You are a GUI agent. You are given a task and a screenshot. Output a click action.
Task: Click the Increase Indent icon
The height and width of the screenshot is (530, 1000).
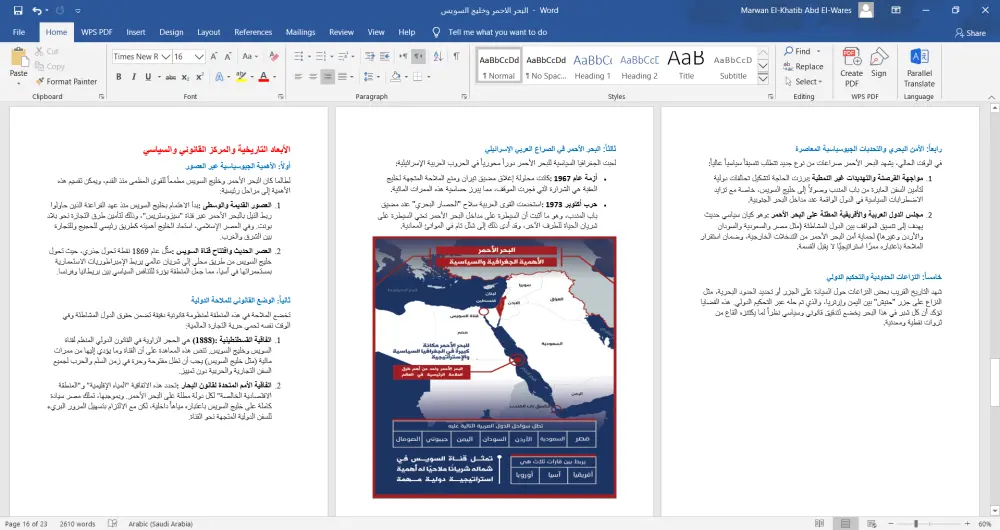pos(385,57)
